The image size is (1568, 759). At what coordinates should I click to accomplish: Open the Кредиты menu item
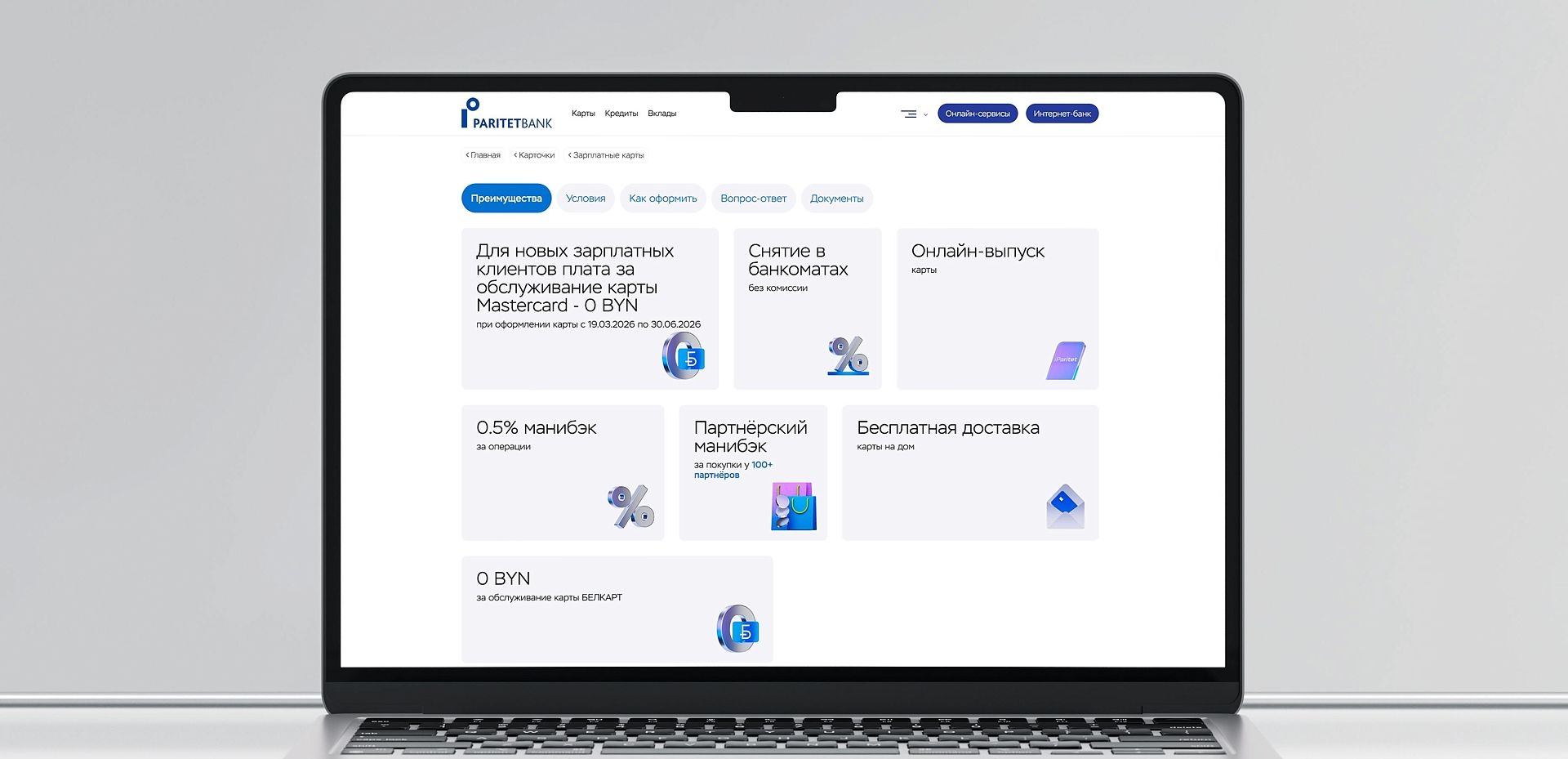click(622, 114)
